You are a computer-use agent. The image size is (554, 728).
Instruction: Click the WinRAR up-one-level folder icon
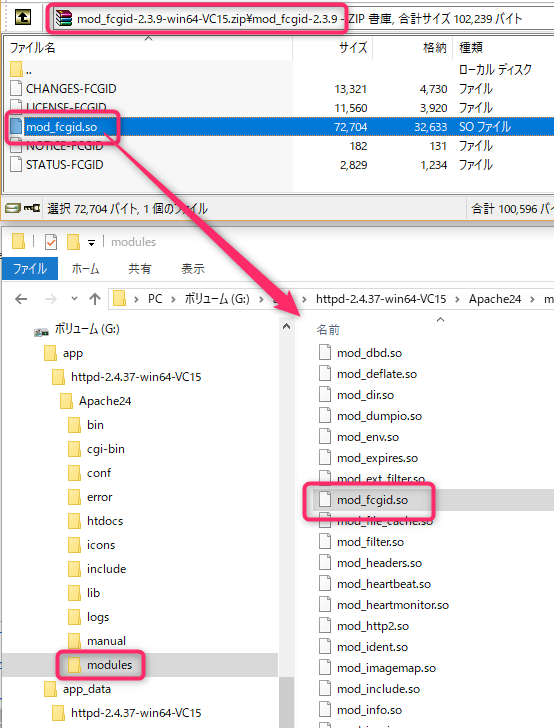click(x=22, y=18)
